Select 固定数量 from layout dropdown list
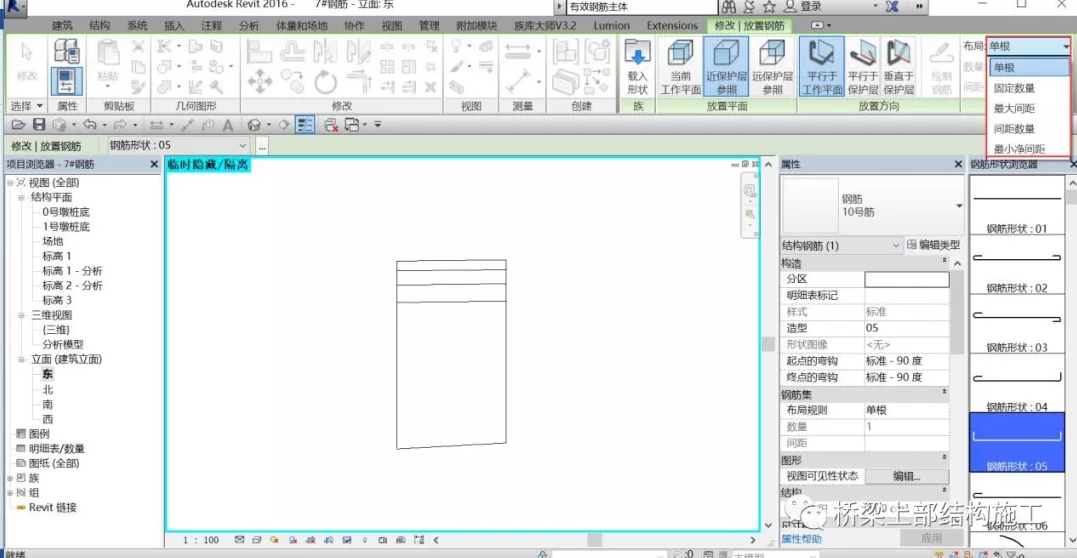Viewport: 1077px width, 558px height. 1014,88
